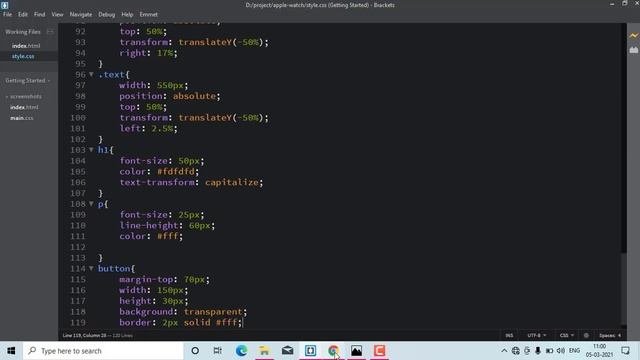Click the #fdfdfd color value
Screen dimensions: 640x360
point(176,171)
